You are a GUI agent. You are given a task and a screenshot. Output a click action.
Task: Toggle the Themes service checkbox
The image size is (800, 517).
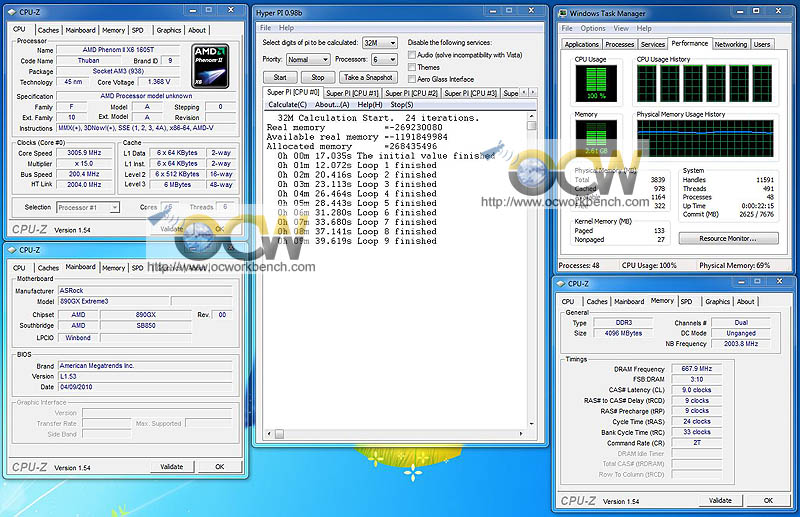412,67
